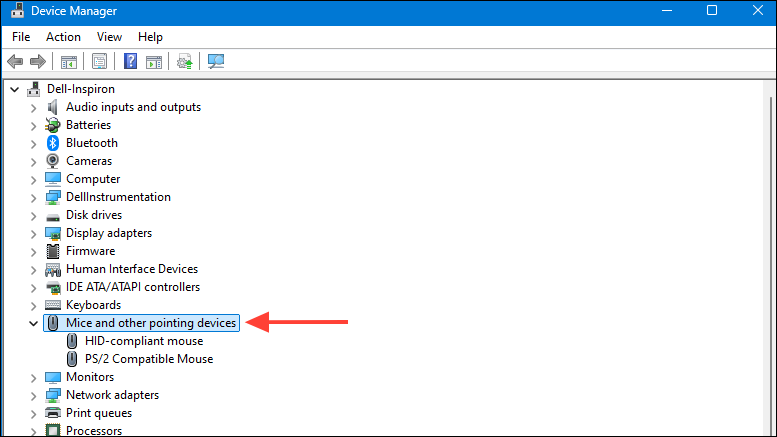Viewport: 777px width, 437px height.
Task: Click the Back arrow toolbar button
Action: (x=15, y=62)
